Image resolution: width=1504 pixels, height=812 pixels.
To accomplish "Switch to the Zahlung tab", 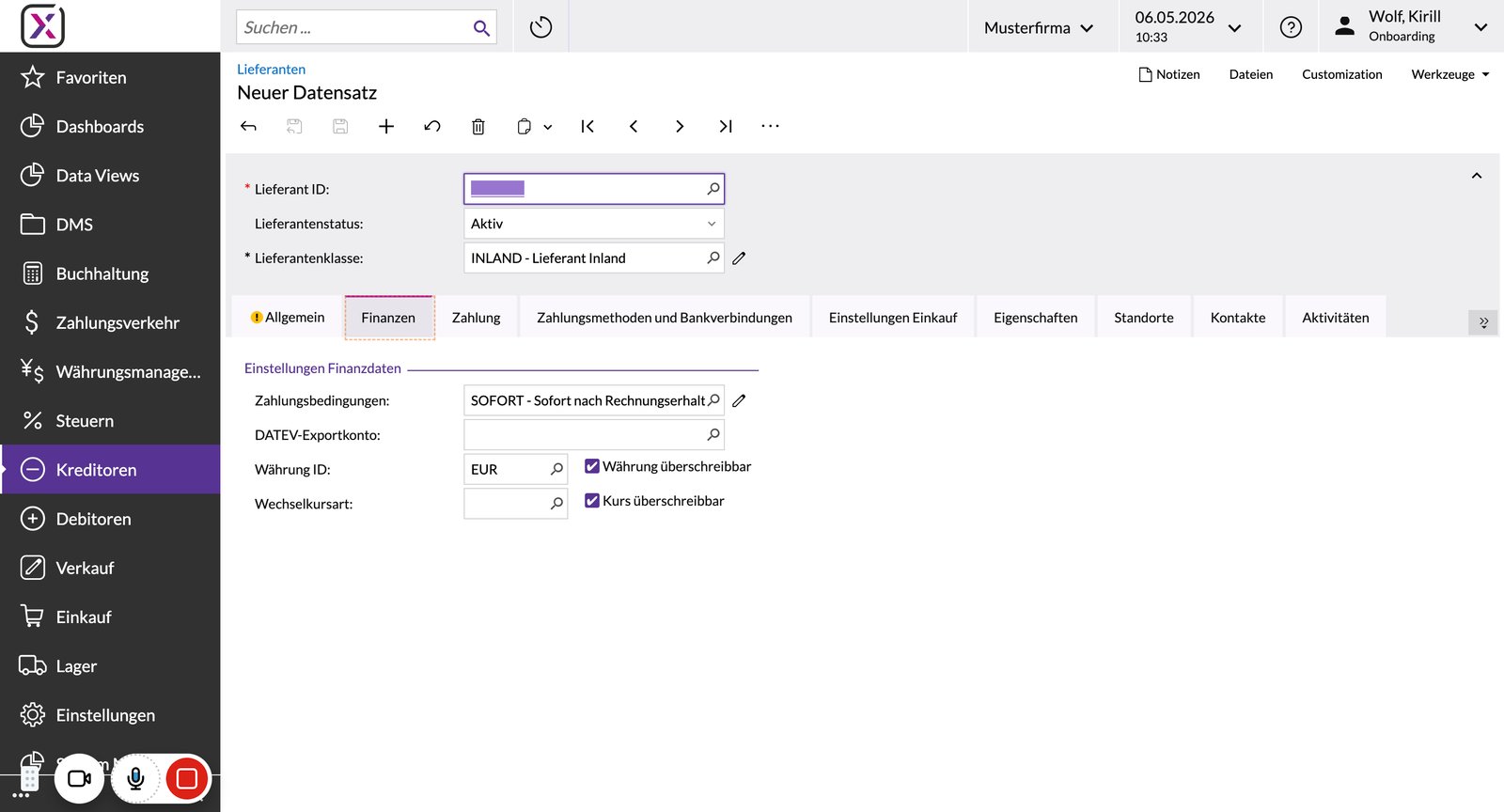I will pyautogui.click(x=477, y=318).
